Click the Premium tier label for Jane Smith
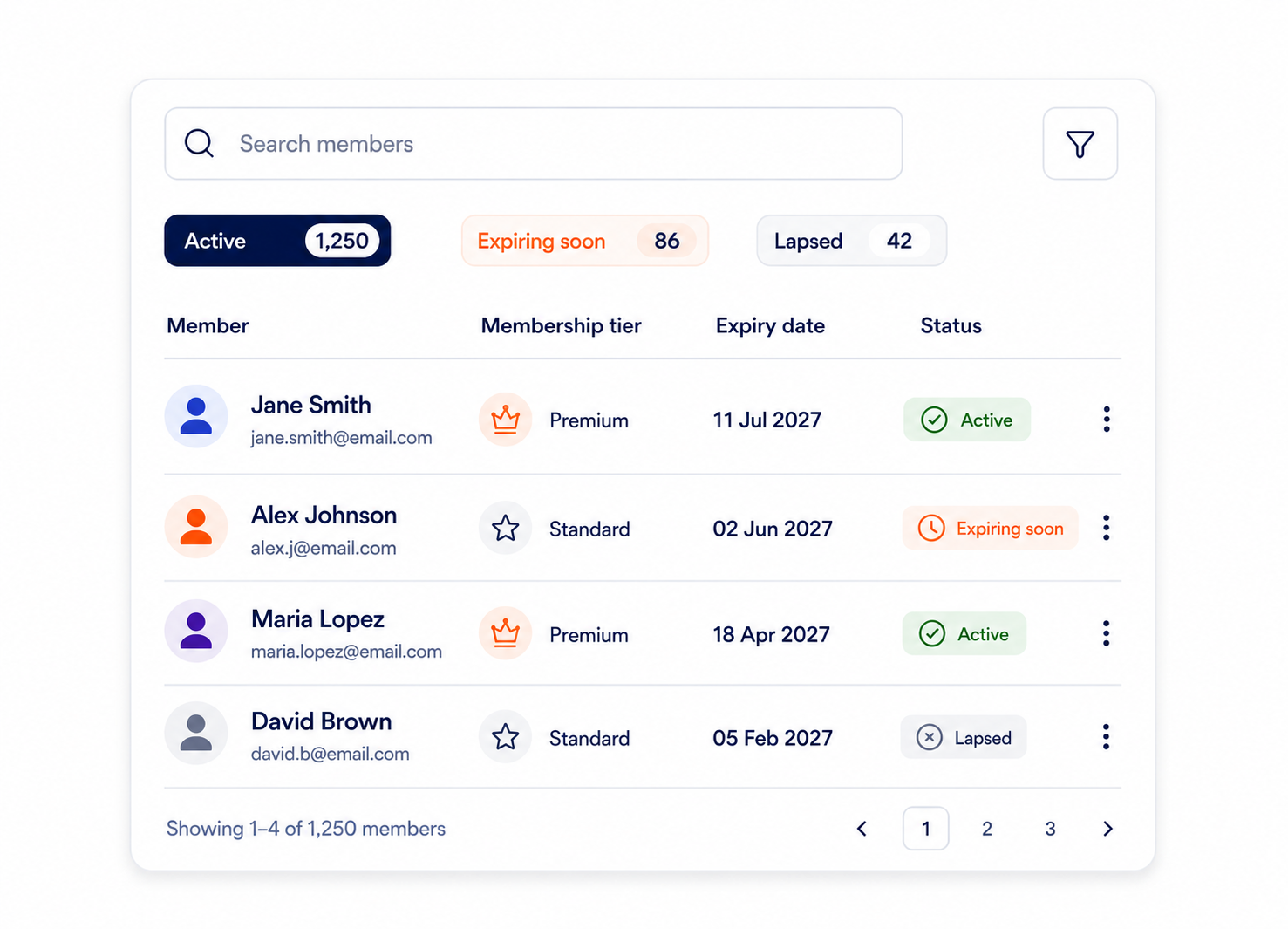The height and width of the screenshot is (929, 1288). pos(589,420)
